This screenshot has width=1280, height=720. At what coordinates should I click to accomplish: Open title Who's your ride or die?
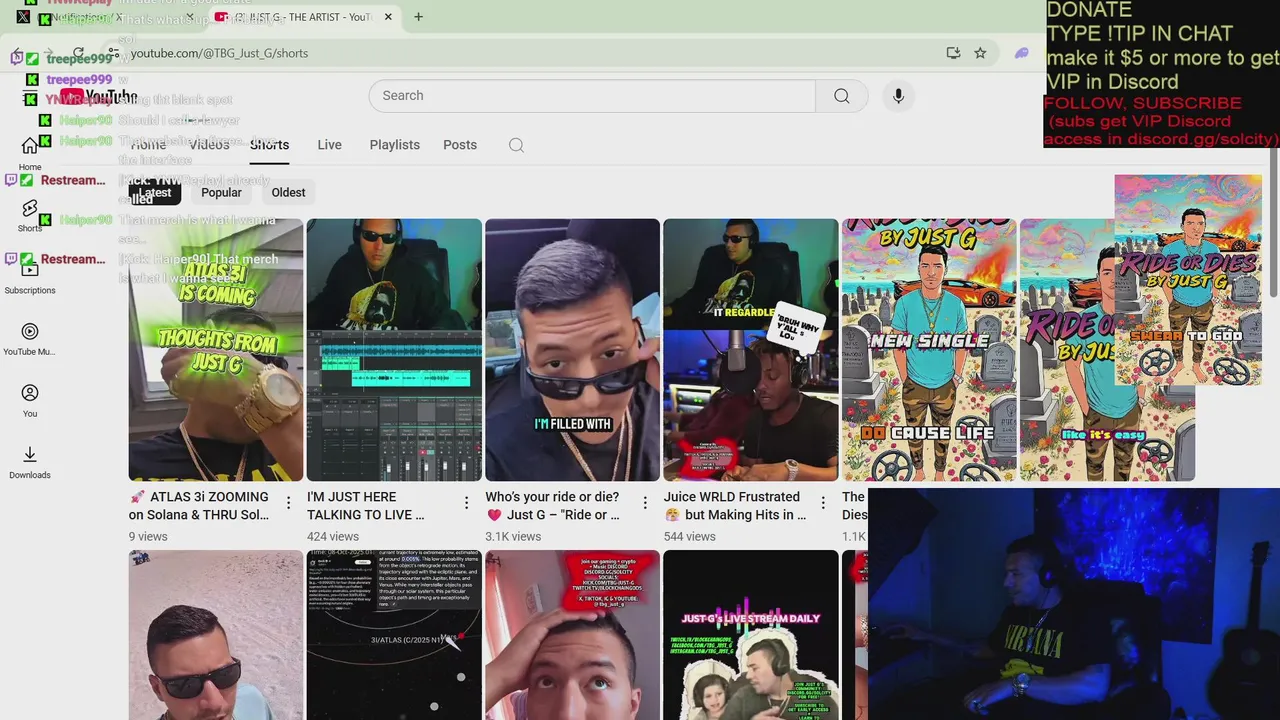(x=553, y=506)
